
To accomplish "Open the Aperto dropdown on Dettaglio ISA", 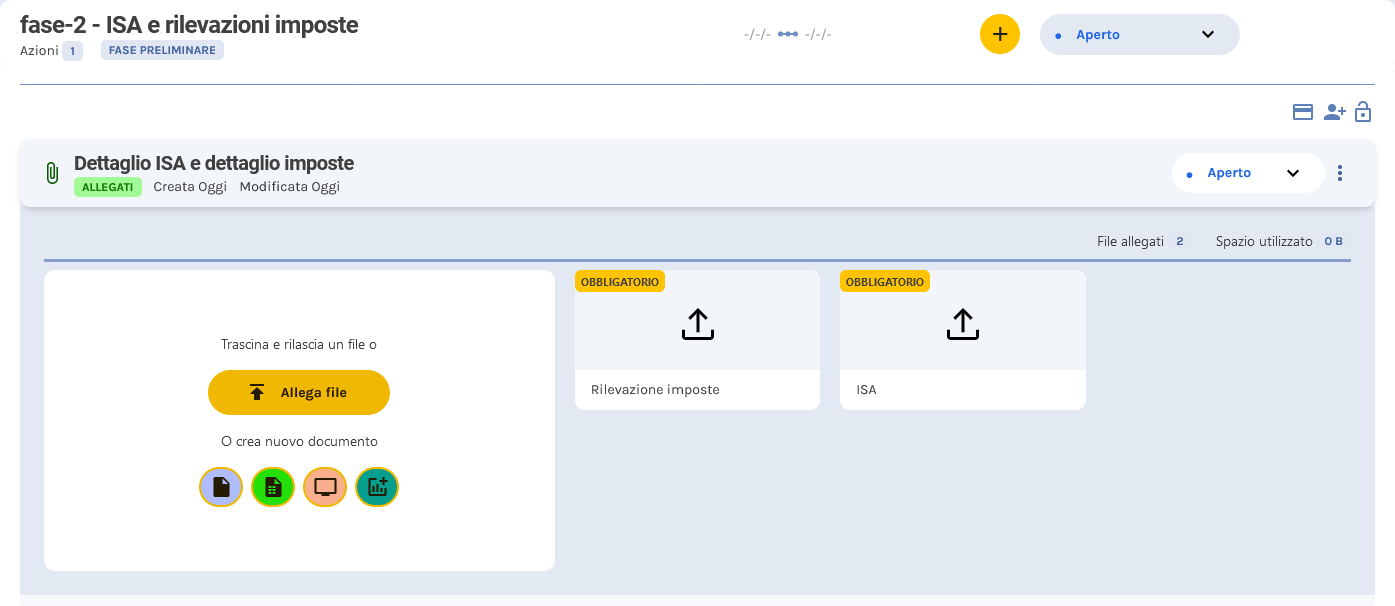I will pyautogui.click(x=1247, y=172).
